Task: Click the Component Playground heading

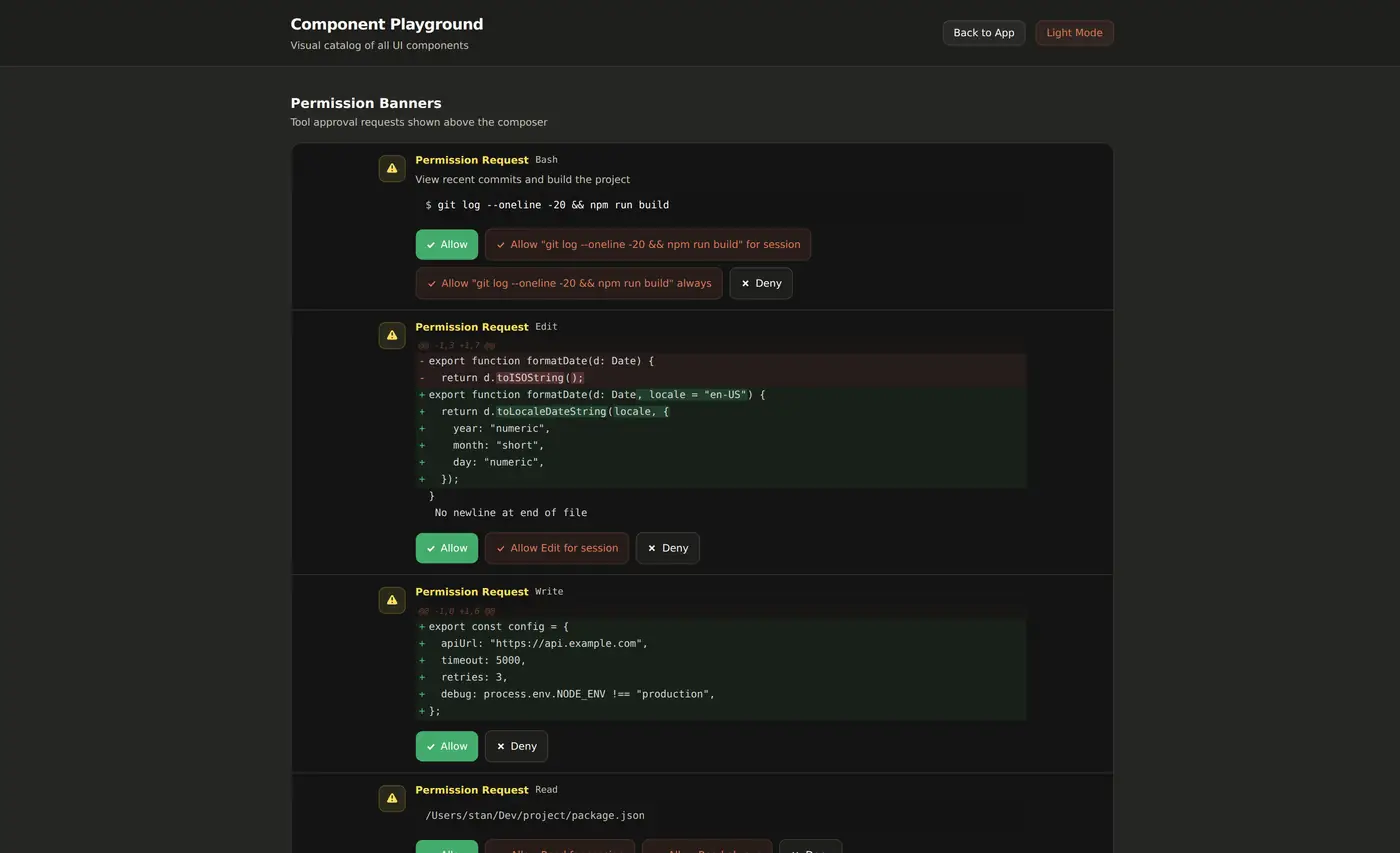Action: 387,24
